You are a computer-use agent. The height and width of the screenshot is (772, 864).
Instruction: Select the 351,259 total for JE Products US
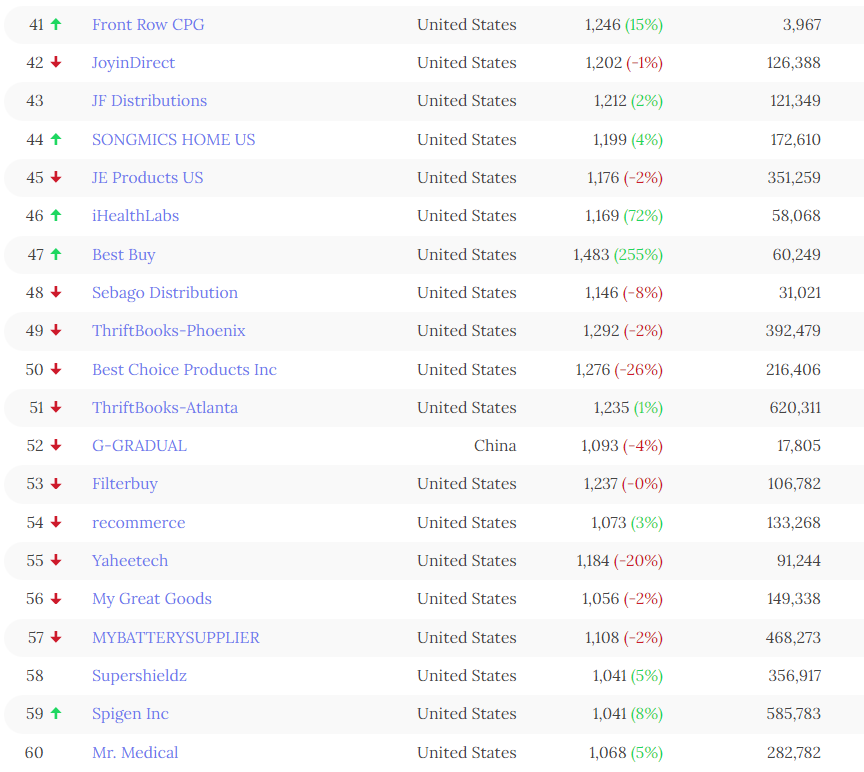tap(795, 177)
